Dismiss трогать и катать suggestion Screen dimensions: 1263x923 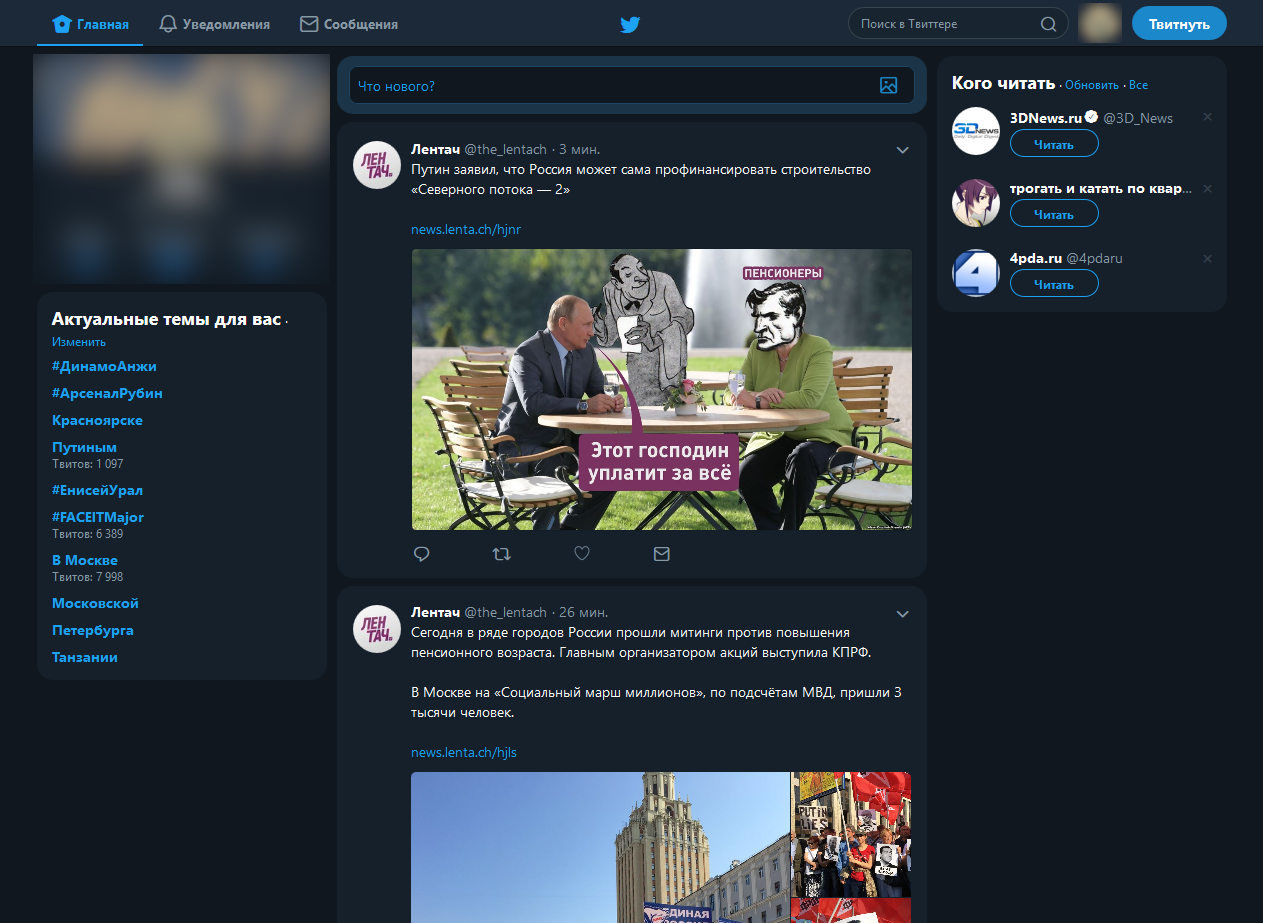(1207, 188)
